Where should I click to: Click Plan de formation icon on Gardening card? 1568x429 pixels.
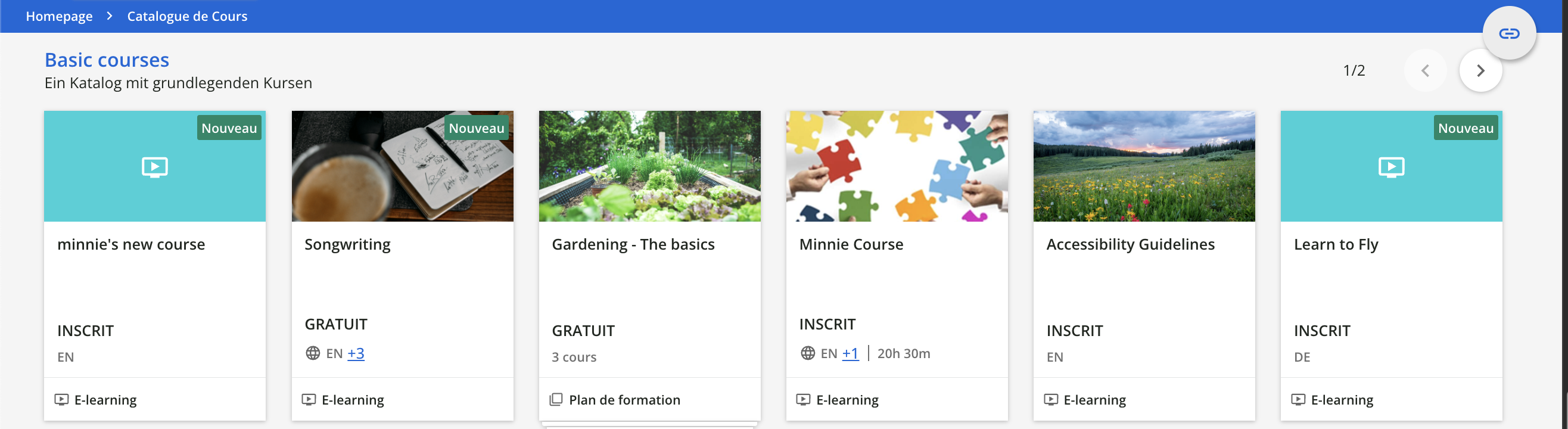(556, 399)
